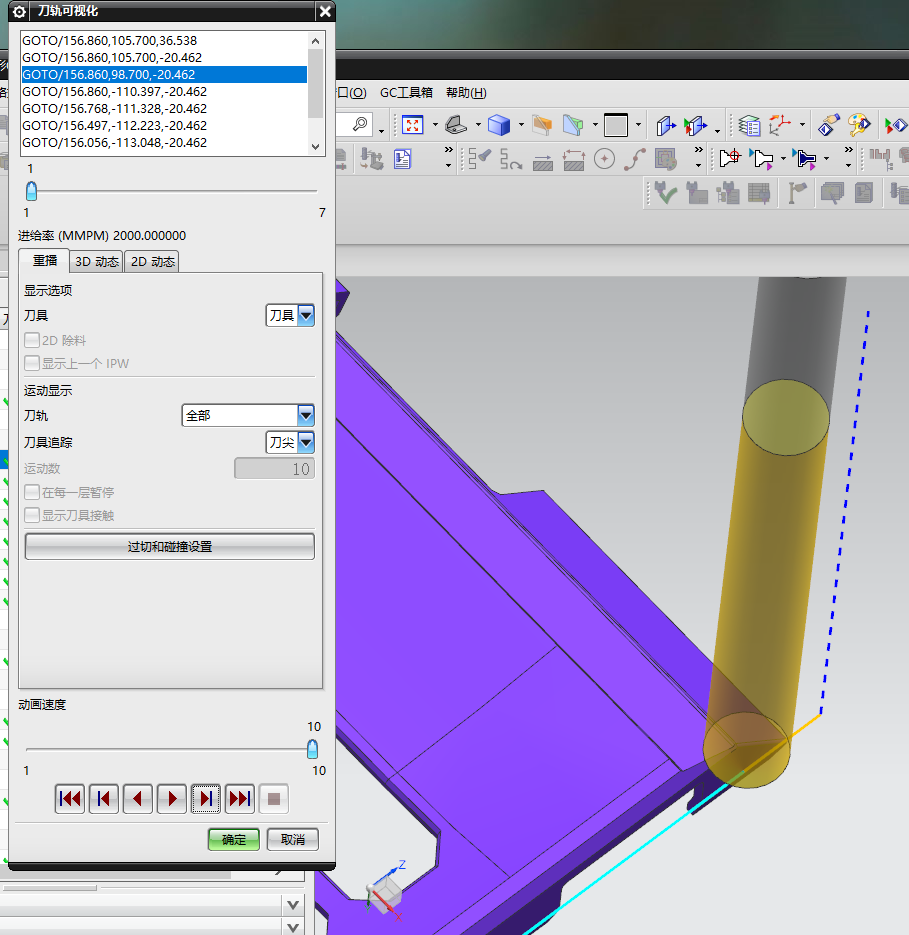Viewport: 909px width, 935px height.
Task: Click the dark blue tool icon
Action: tap(805, 159)
